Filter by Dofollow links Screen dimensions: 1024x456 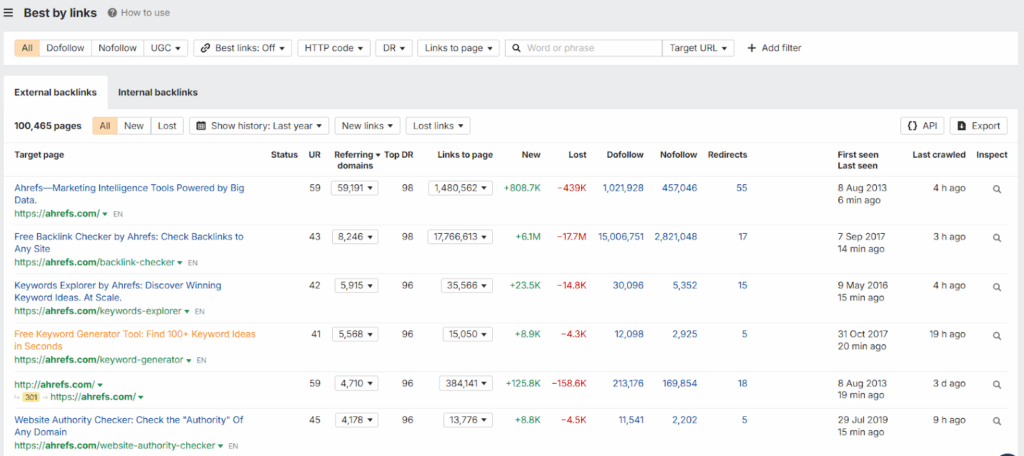pyautogui.click(x=65, y=48)
